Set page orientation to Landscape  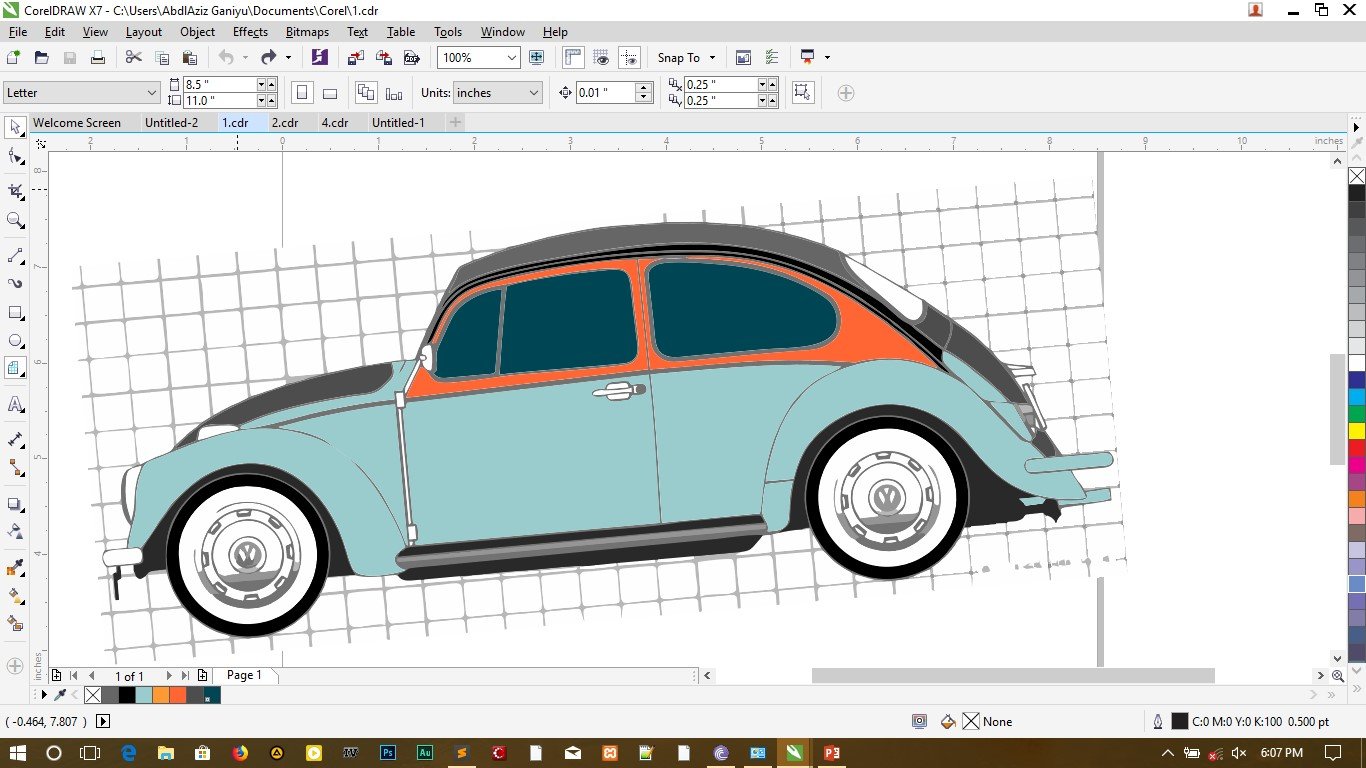pyautogui.click(x=330, y=93)
